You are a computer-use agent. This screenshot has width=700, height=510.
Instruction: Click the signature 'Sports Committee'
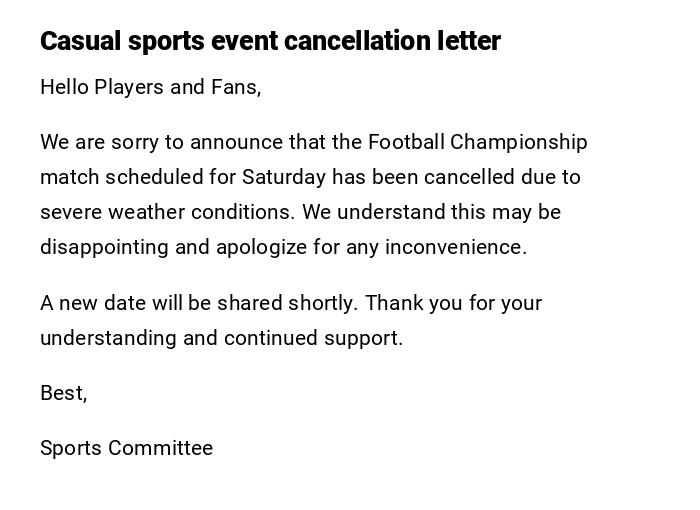click(x=126, y=448)
